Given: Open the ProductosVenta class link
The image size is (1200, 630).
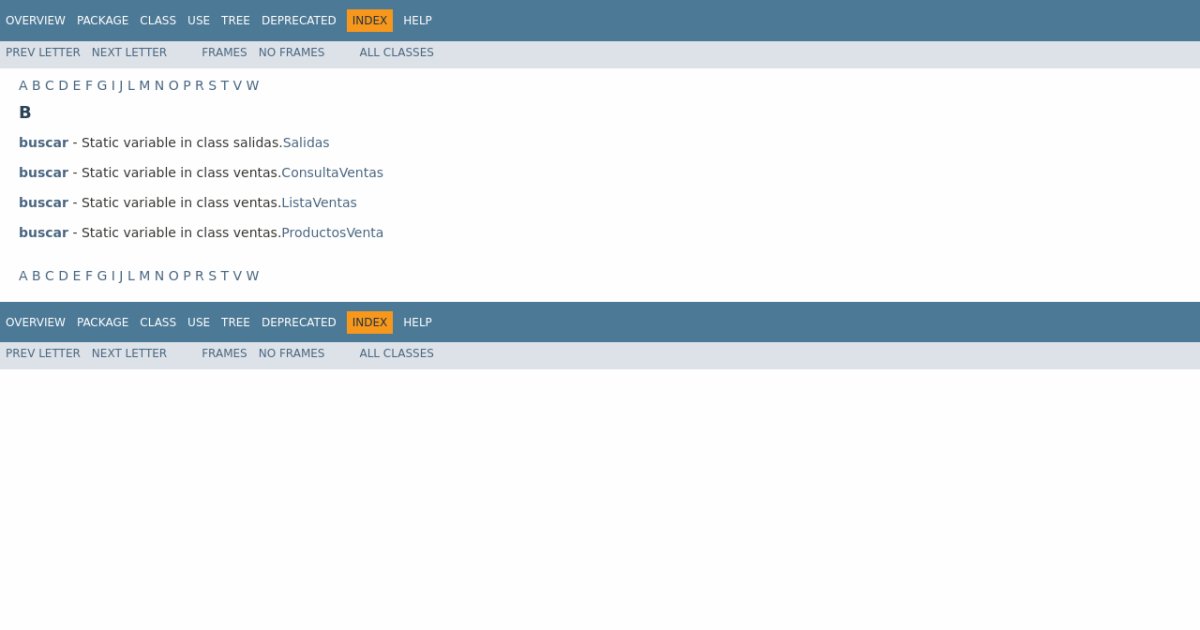Looking at the screenshot, I should [x=332, y=233].
